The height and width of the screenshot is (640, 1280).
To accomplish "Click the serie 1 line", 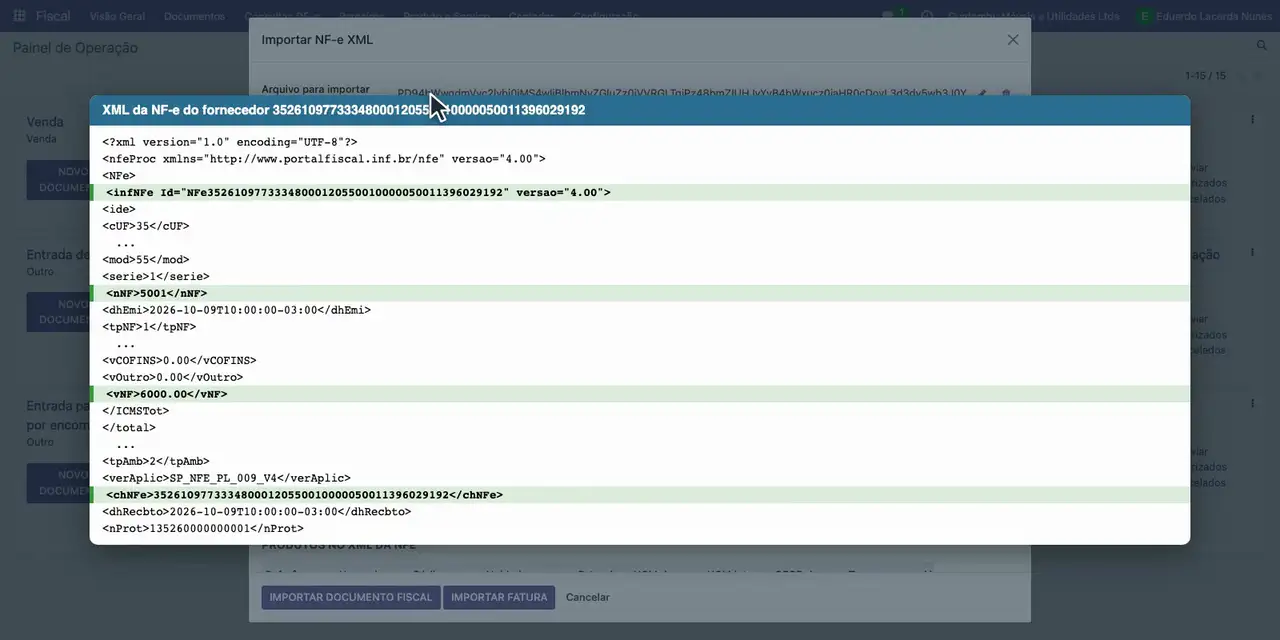I will 155,276.
